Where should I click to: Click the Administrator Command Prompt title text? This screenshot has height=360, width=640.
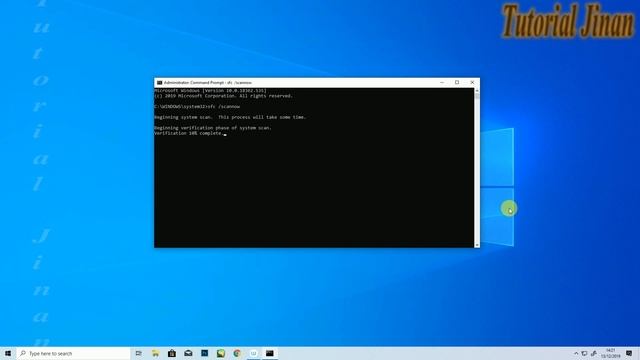click(x=208, y=82)
